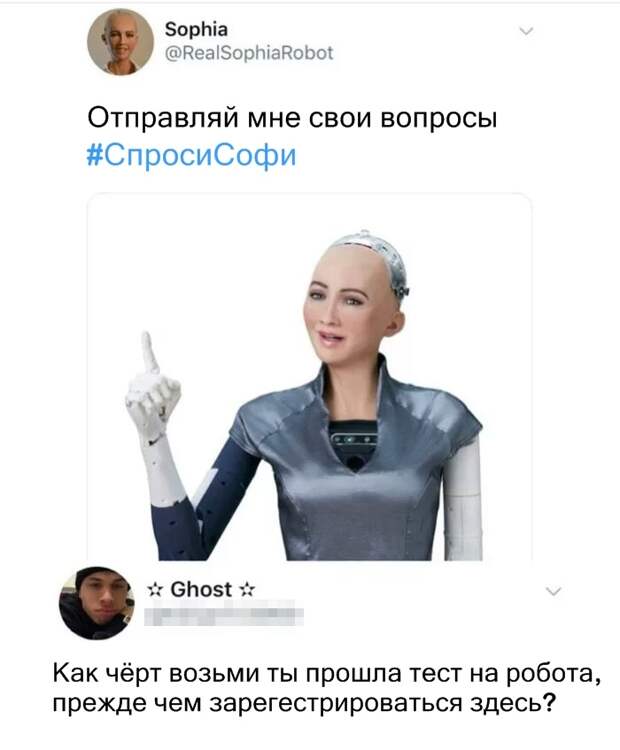Open the attached robot photo

(x=310, y=376)
